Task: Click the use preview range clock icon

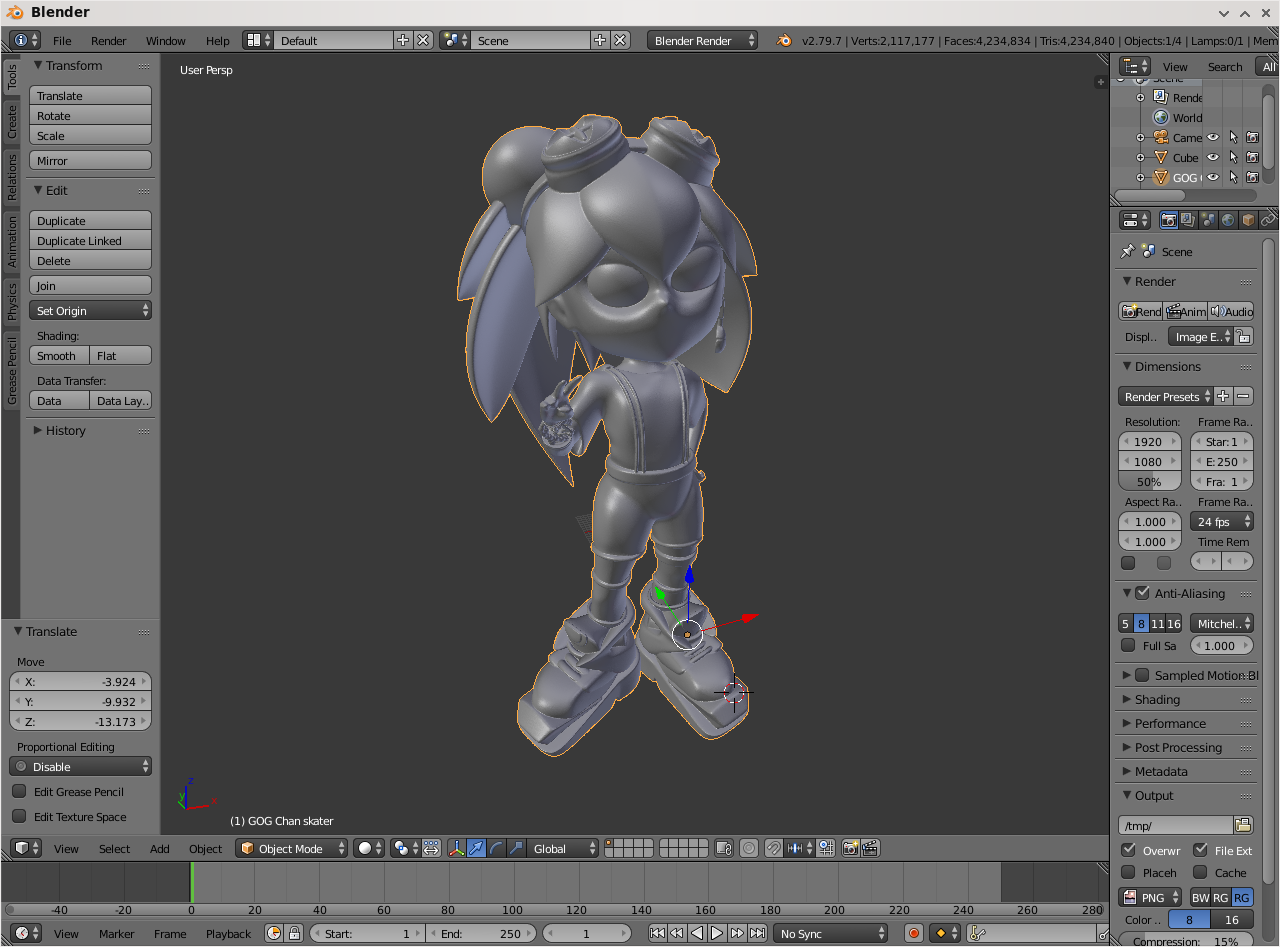Action: pos(274,933)
